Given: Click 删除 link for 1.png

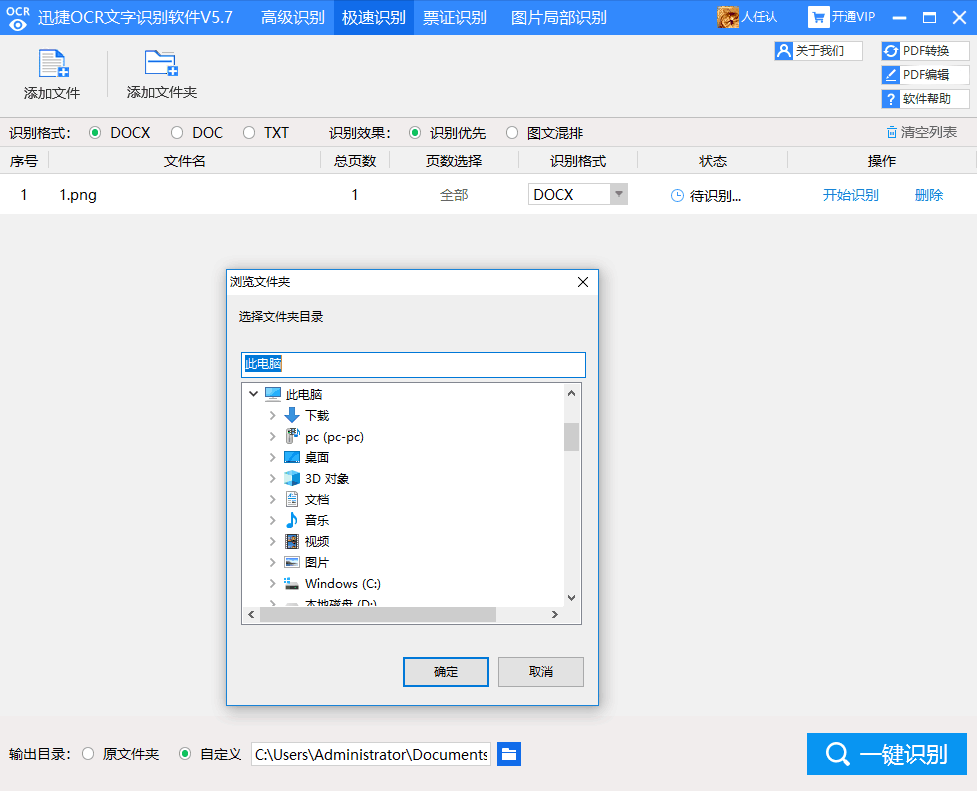Looking at the screenshot, I should pyautogui.click(x=928, y=196).
